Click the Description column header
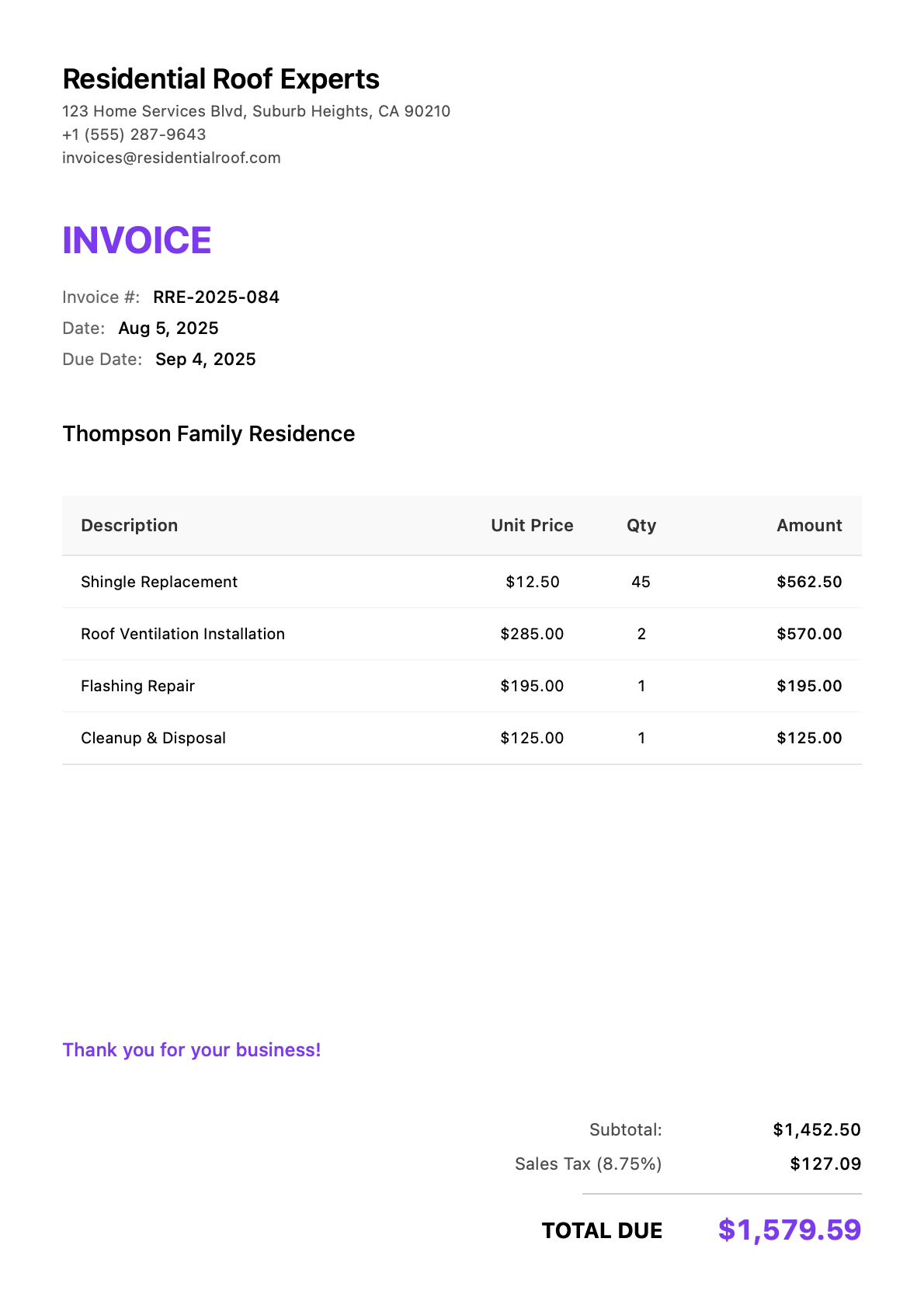Screen dimensions: 924x1308 click(x=129, y=525)
